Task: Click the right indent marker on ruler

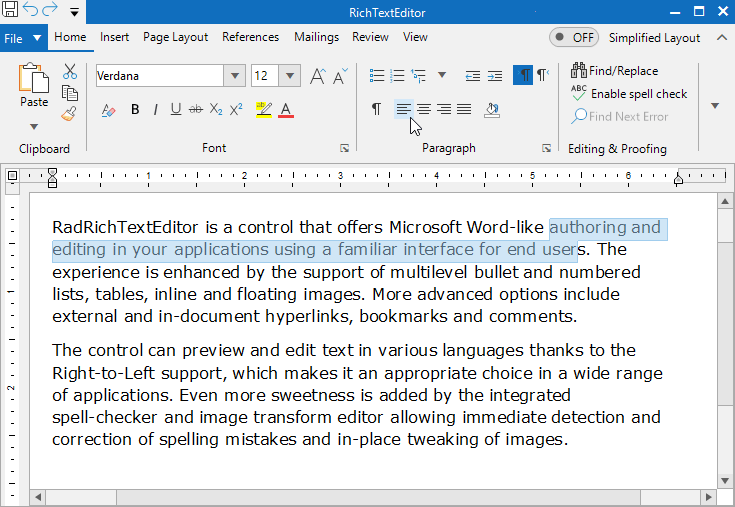Action: click(x=678, y=179)
